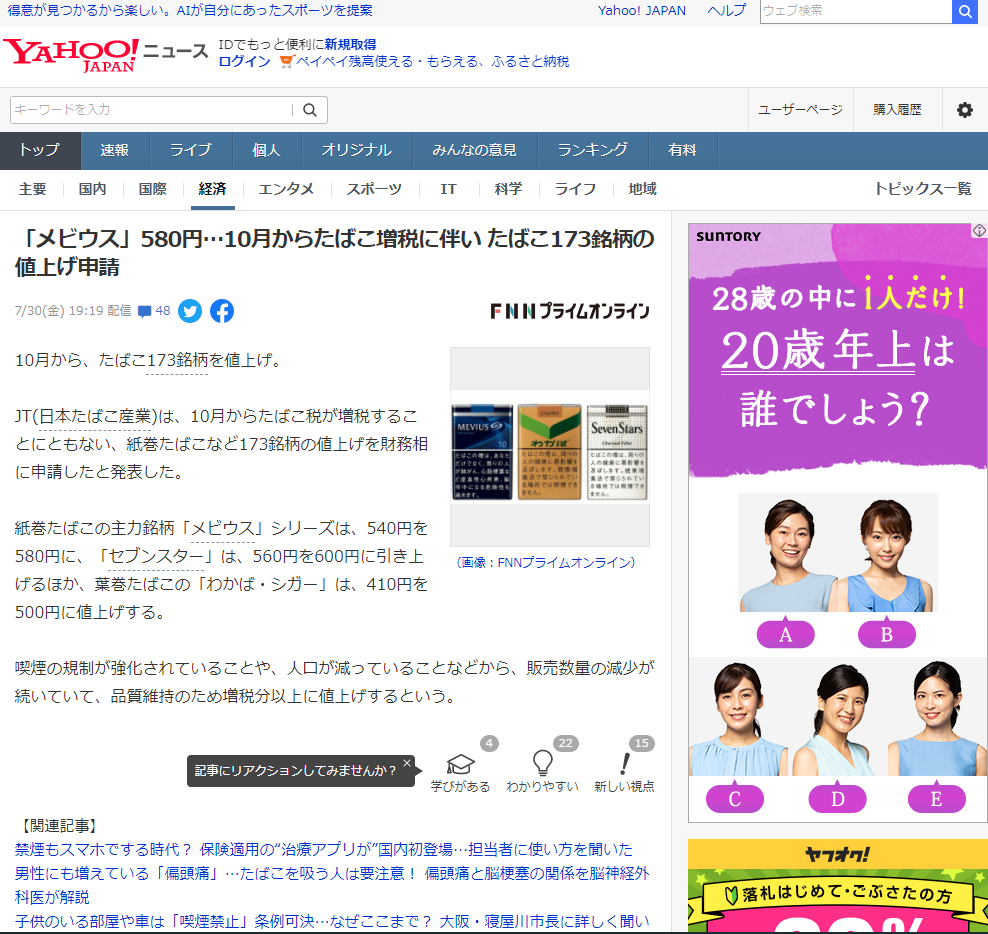Select the 主要 category
988x934 pixels.
click(32, 189)
